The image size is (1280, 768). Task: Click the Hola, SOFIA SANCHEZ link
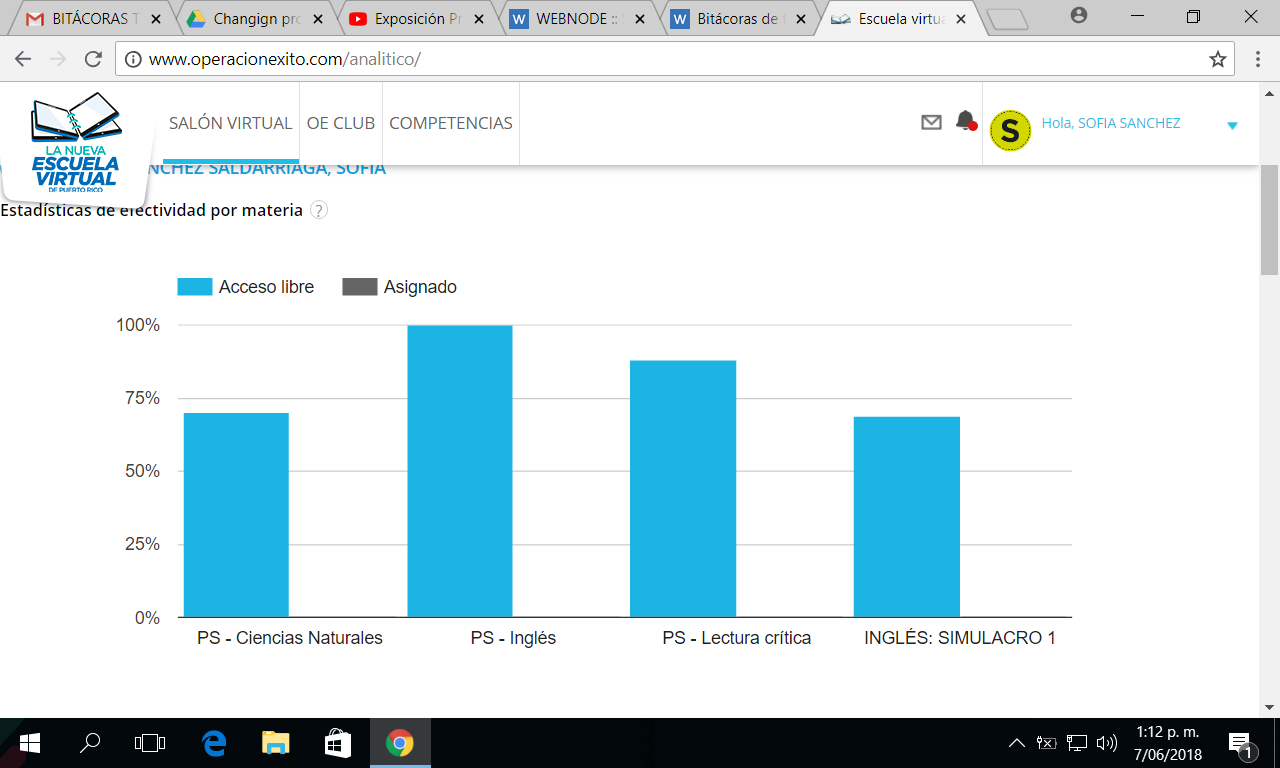point(1110,123)
